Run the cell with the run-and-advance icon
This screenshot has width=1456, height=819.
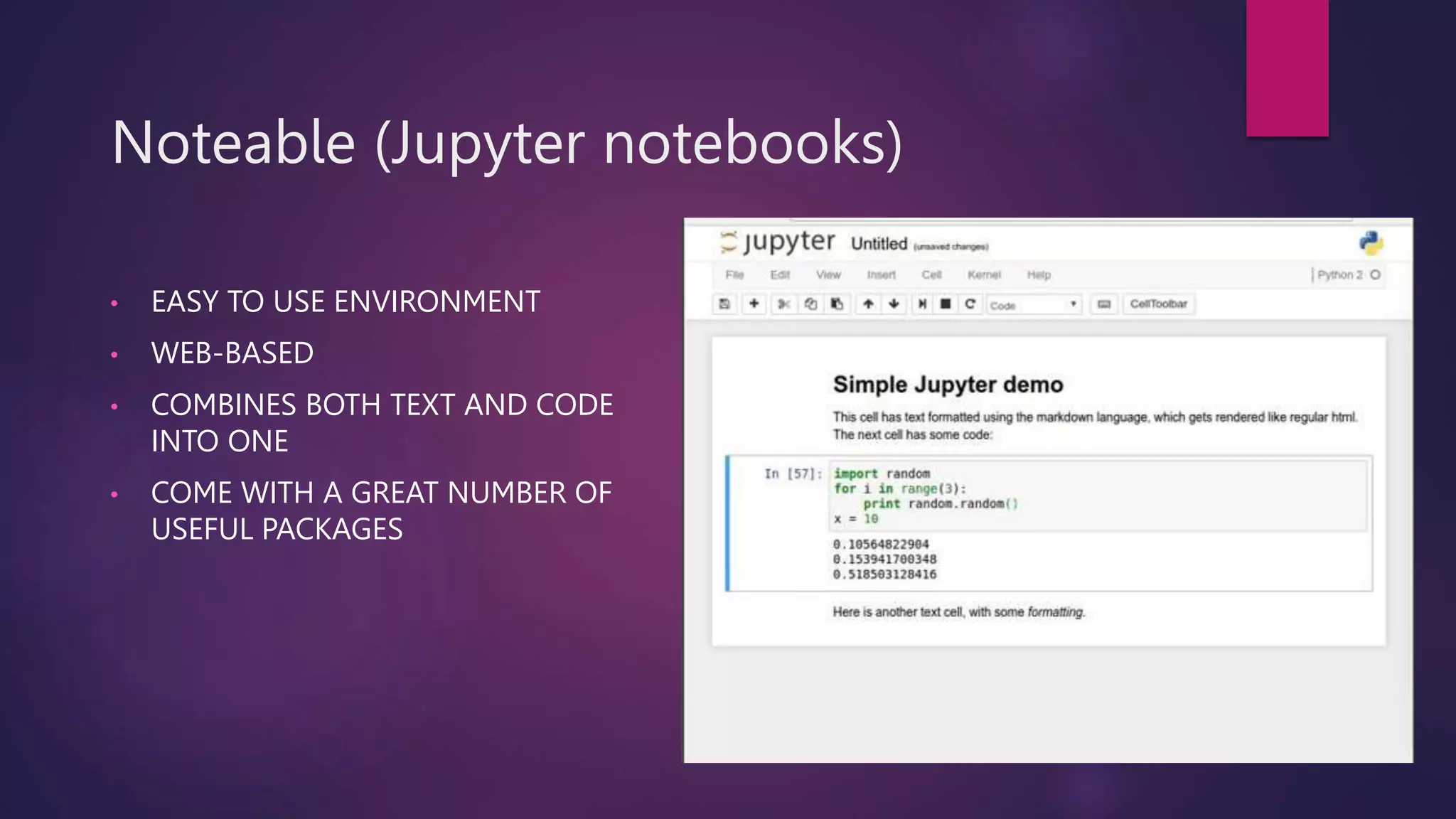(922, 304)
